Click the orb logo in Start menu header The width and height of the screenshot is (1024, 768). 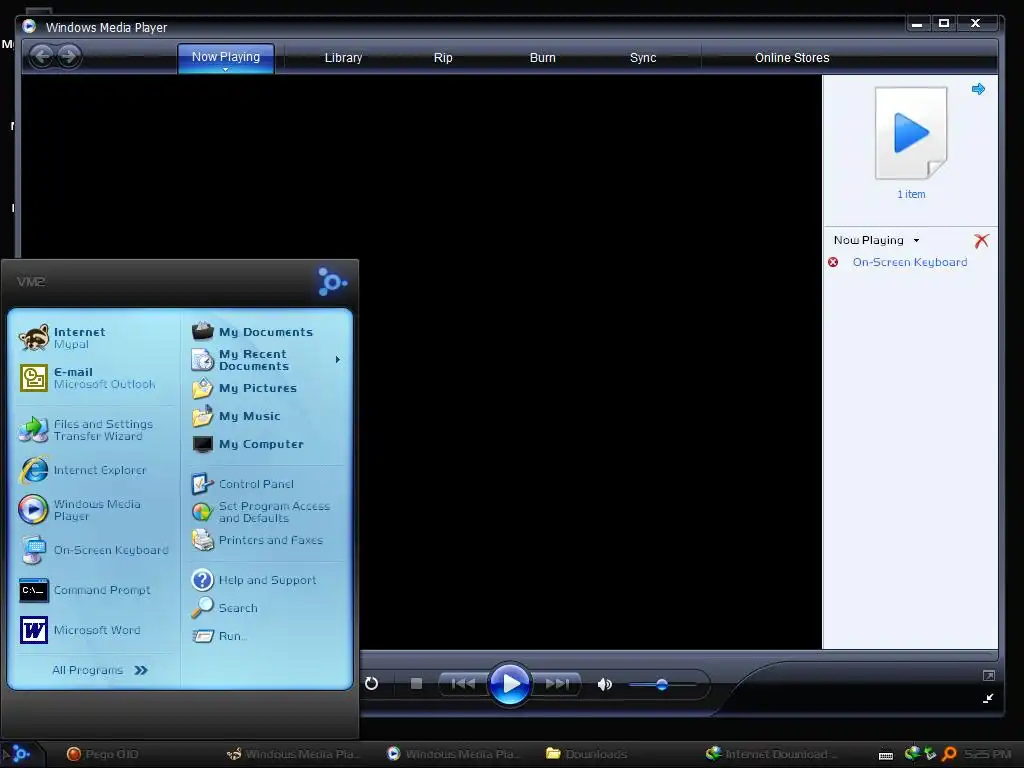point(332,282)
